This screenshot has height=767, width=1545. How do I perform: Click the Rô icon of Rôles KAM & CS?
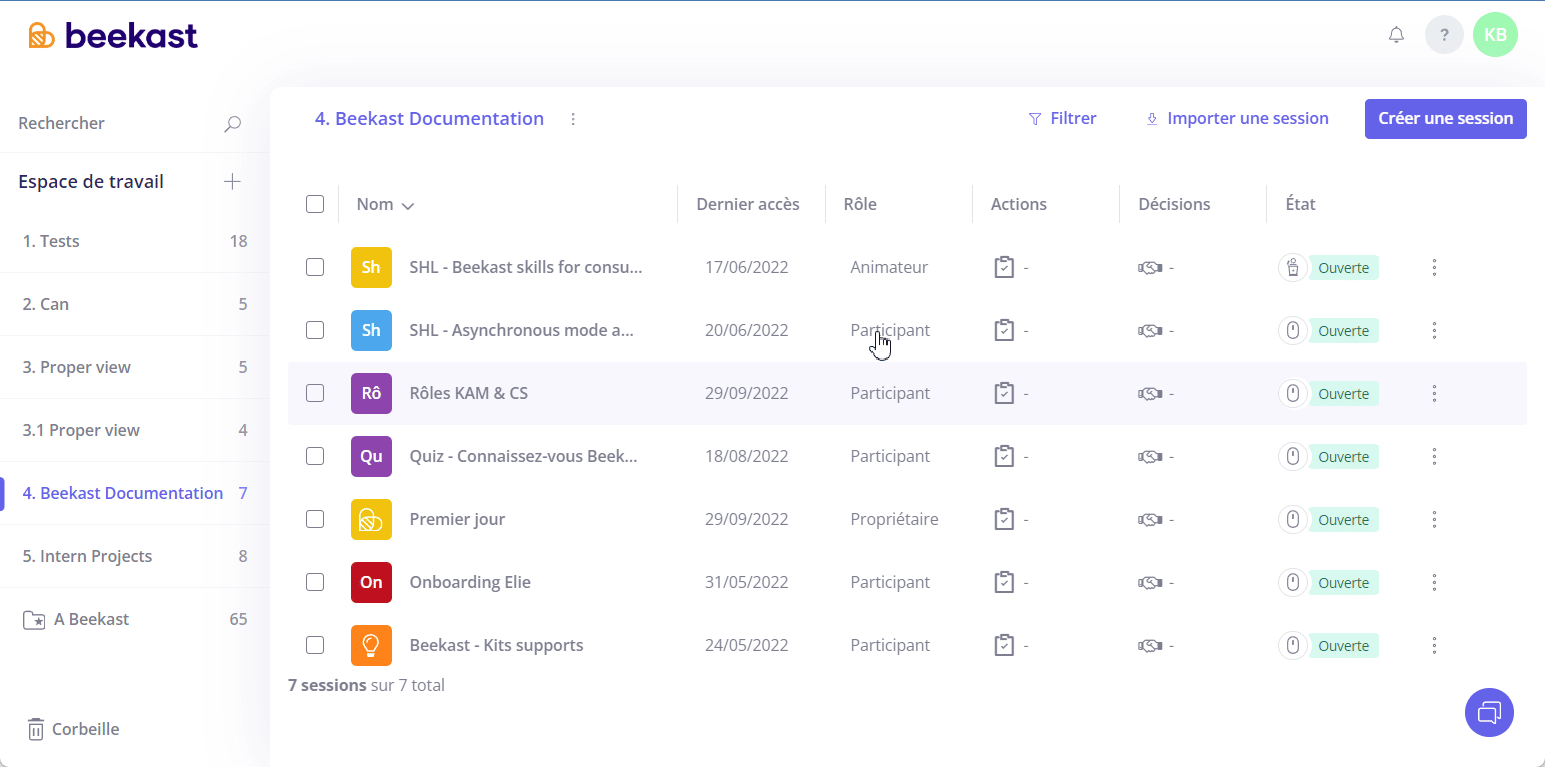[x=371, y=393]
